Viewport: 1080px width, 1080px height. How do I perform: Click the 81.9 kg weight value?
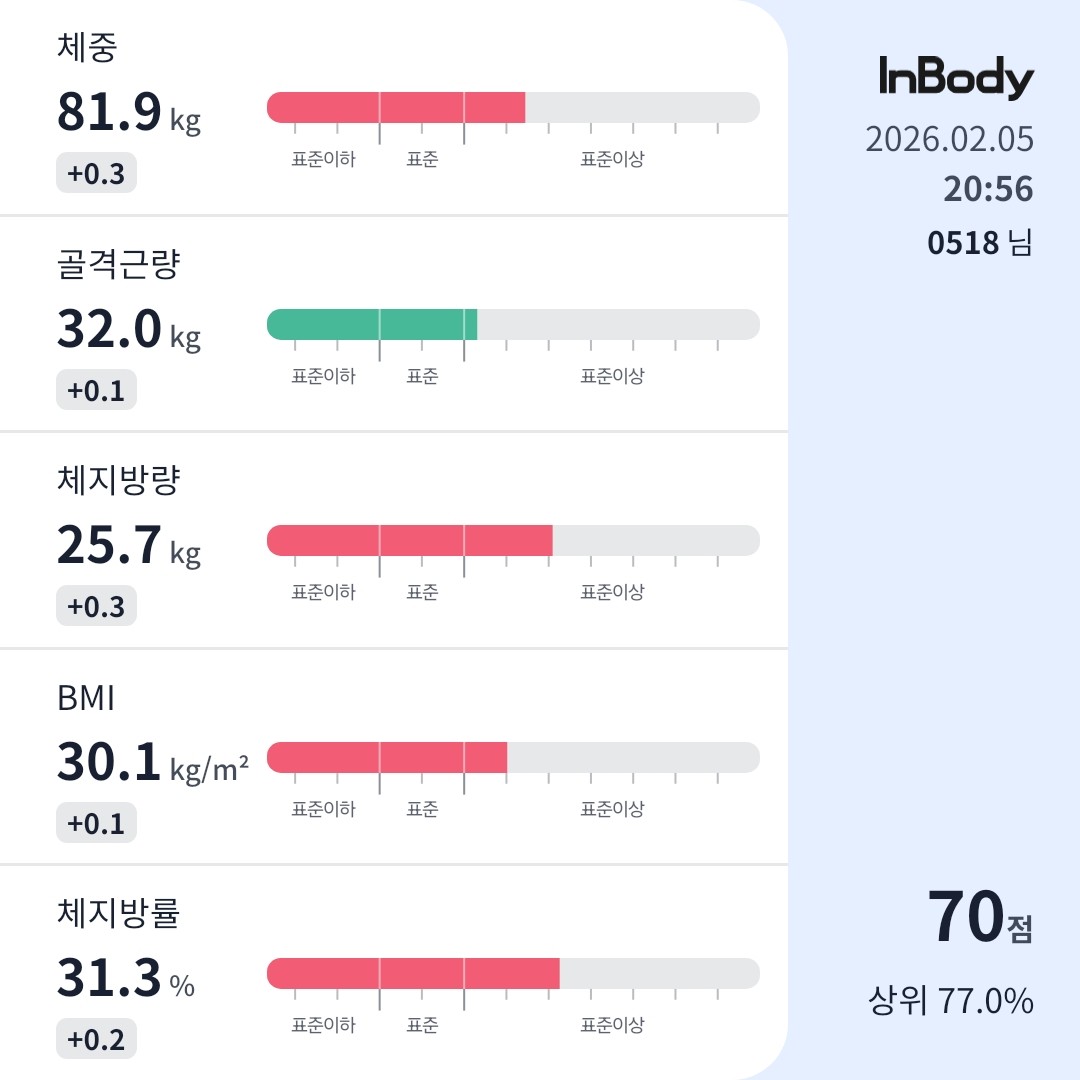pos(129,113)
